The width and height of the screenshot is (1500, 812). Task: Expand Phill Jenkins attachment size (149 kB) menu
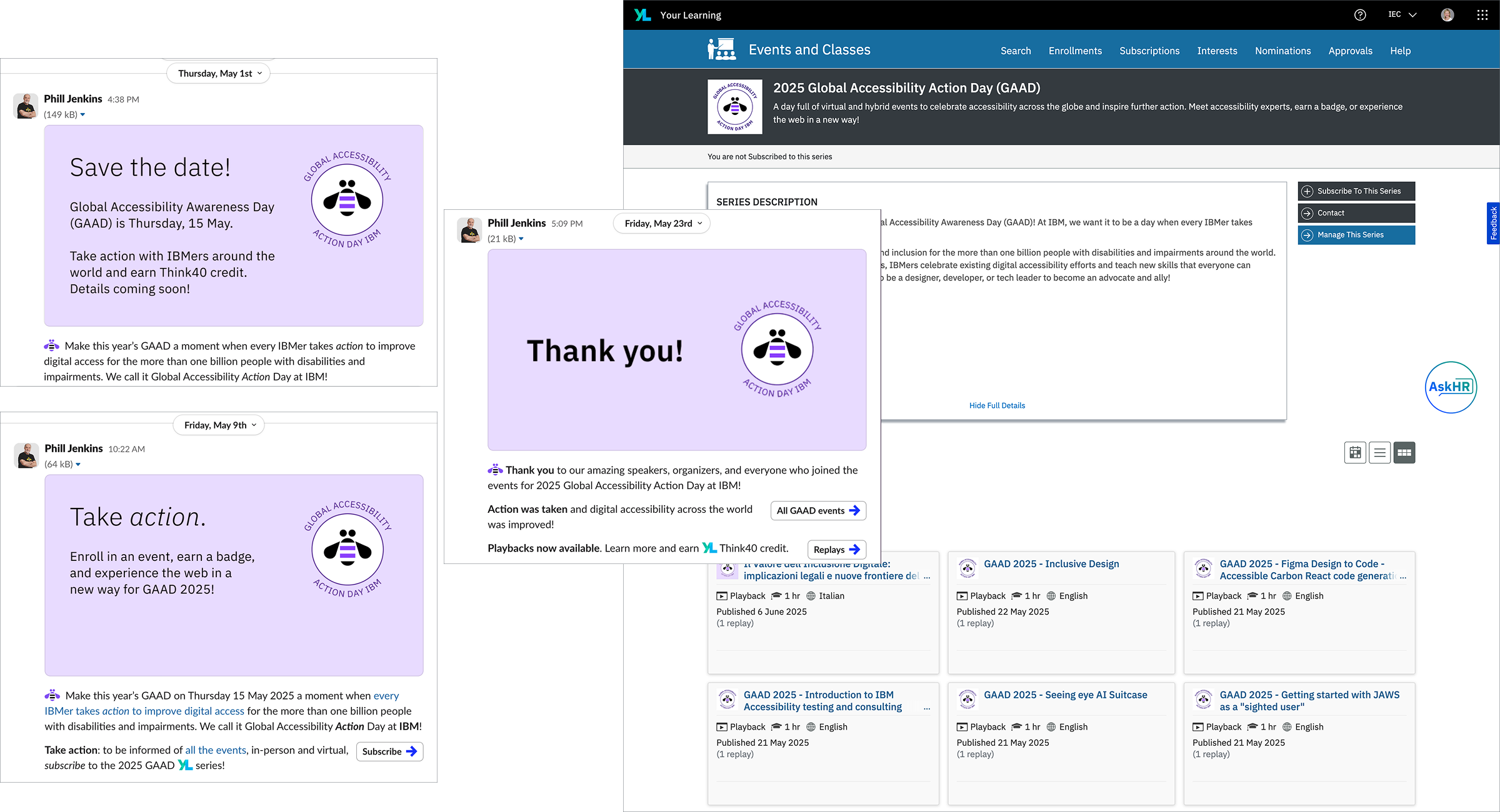[x=66, y=114]
